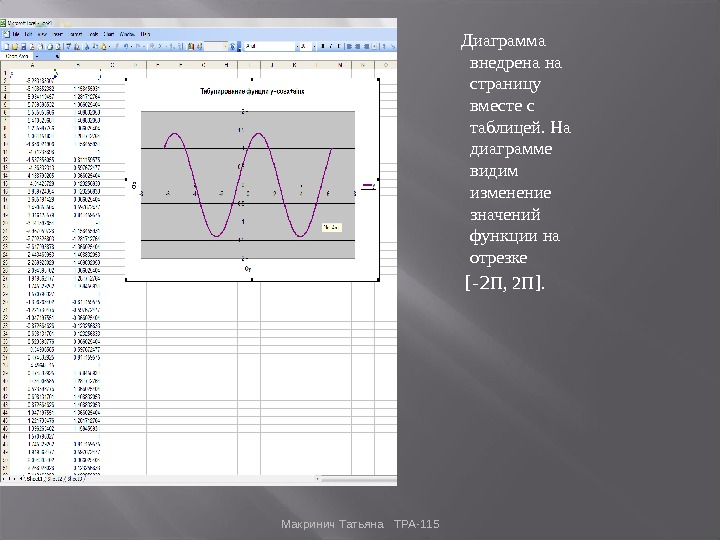Open the File menu in Excel

tap(16, 34)
